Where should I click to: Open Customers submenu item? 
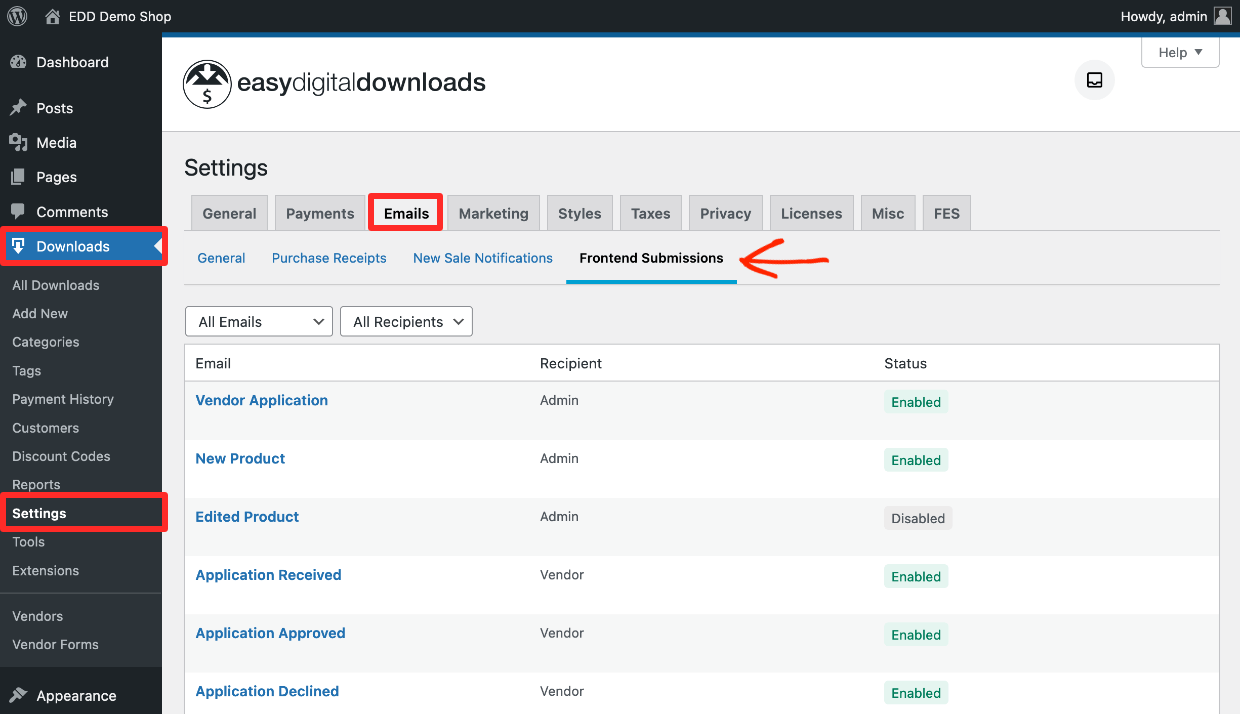[x=45, y=428]
